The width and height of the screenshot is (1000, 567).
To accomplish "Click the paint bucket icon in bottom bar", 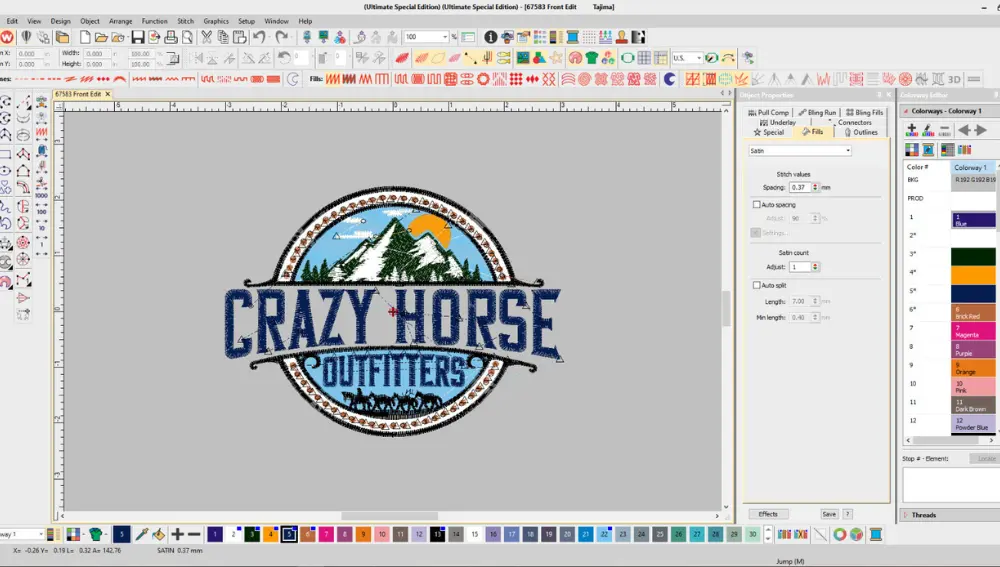I will 159,534.
